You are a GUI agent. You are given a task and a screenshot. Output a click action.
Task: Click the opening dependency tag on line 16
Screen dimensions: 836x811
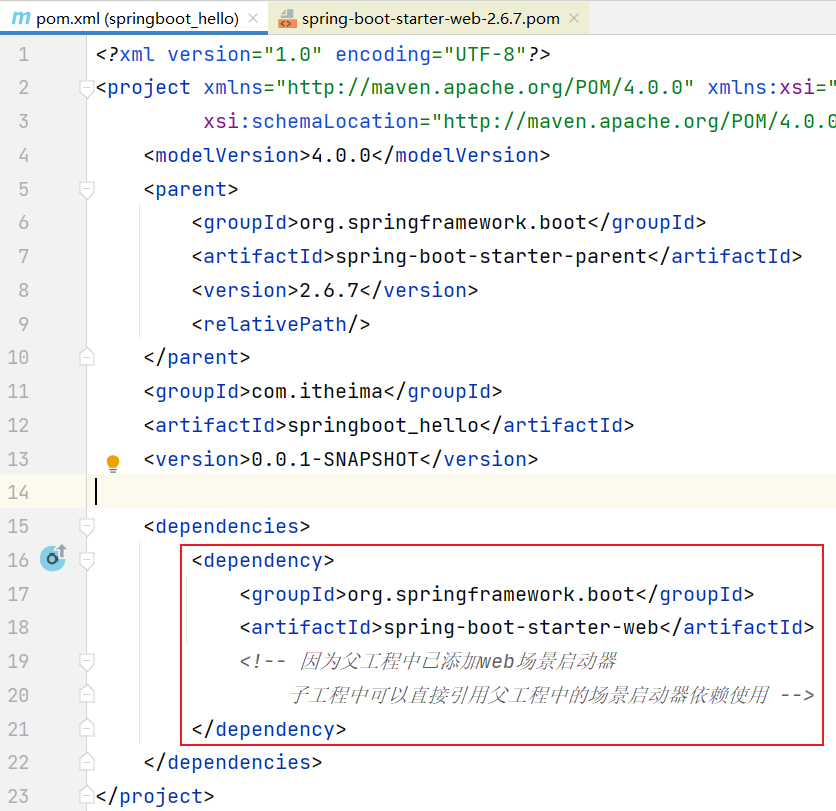263,561
